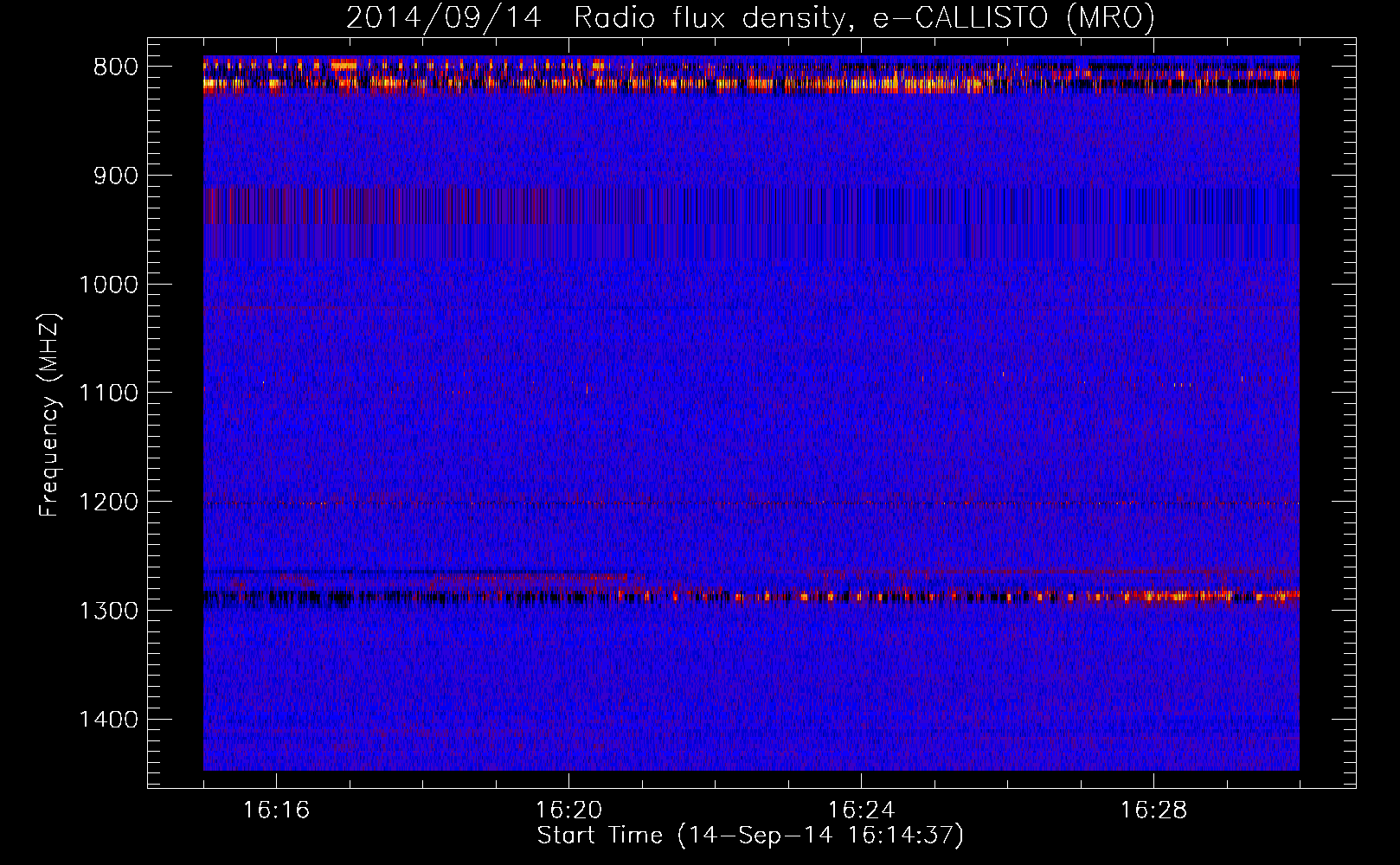Click the 1300 frequency tick label
This screenshot has width=1400, height=865.
click(108, 612)
